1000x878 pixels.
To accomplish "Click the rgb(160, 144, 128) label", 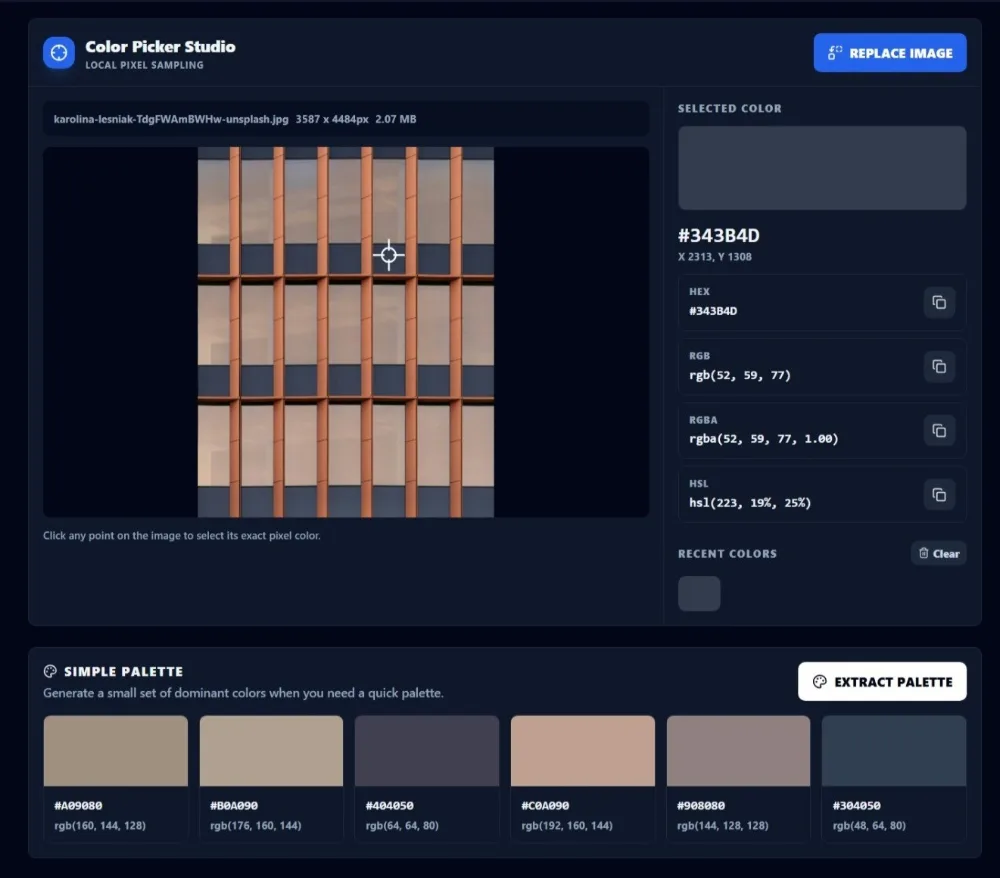I will pyautogui.click(x=100, y=826).
